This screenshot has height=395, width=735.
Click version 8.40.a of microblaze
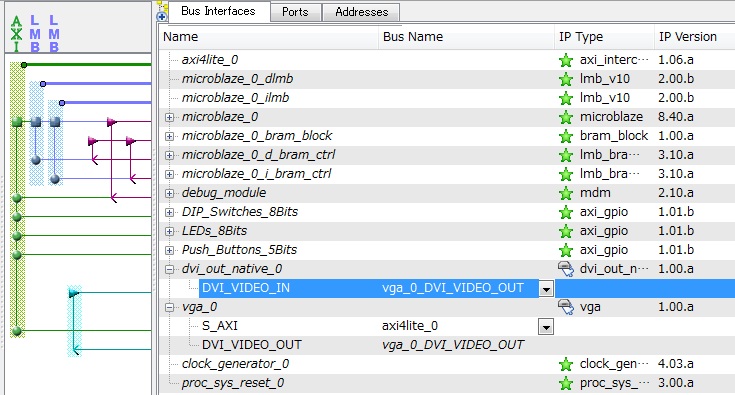(675, 117)
